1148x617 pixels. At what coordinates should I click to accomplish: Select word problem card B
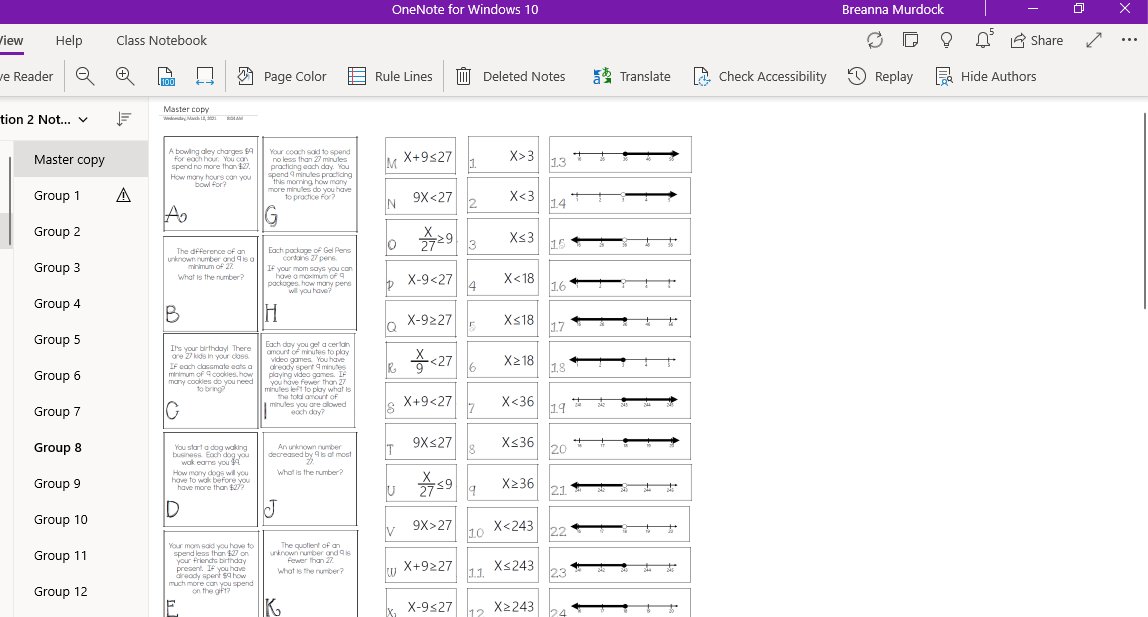(x=211, y=283)
